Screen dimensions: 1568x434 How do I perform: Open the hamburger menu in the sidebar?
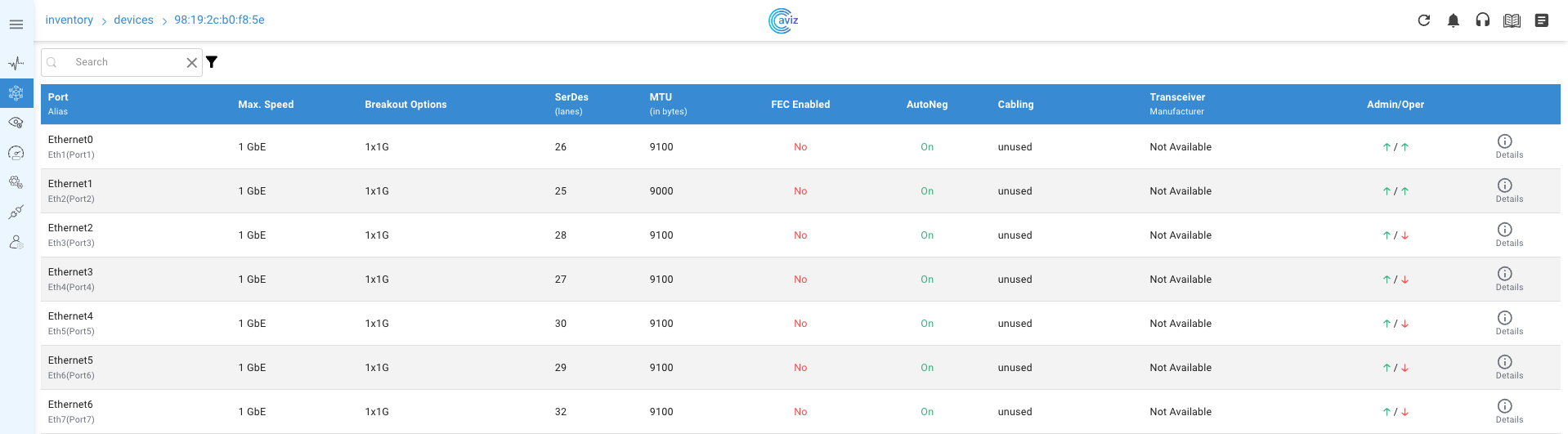click(x=16, y=25)
